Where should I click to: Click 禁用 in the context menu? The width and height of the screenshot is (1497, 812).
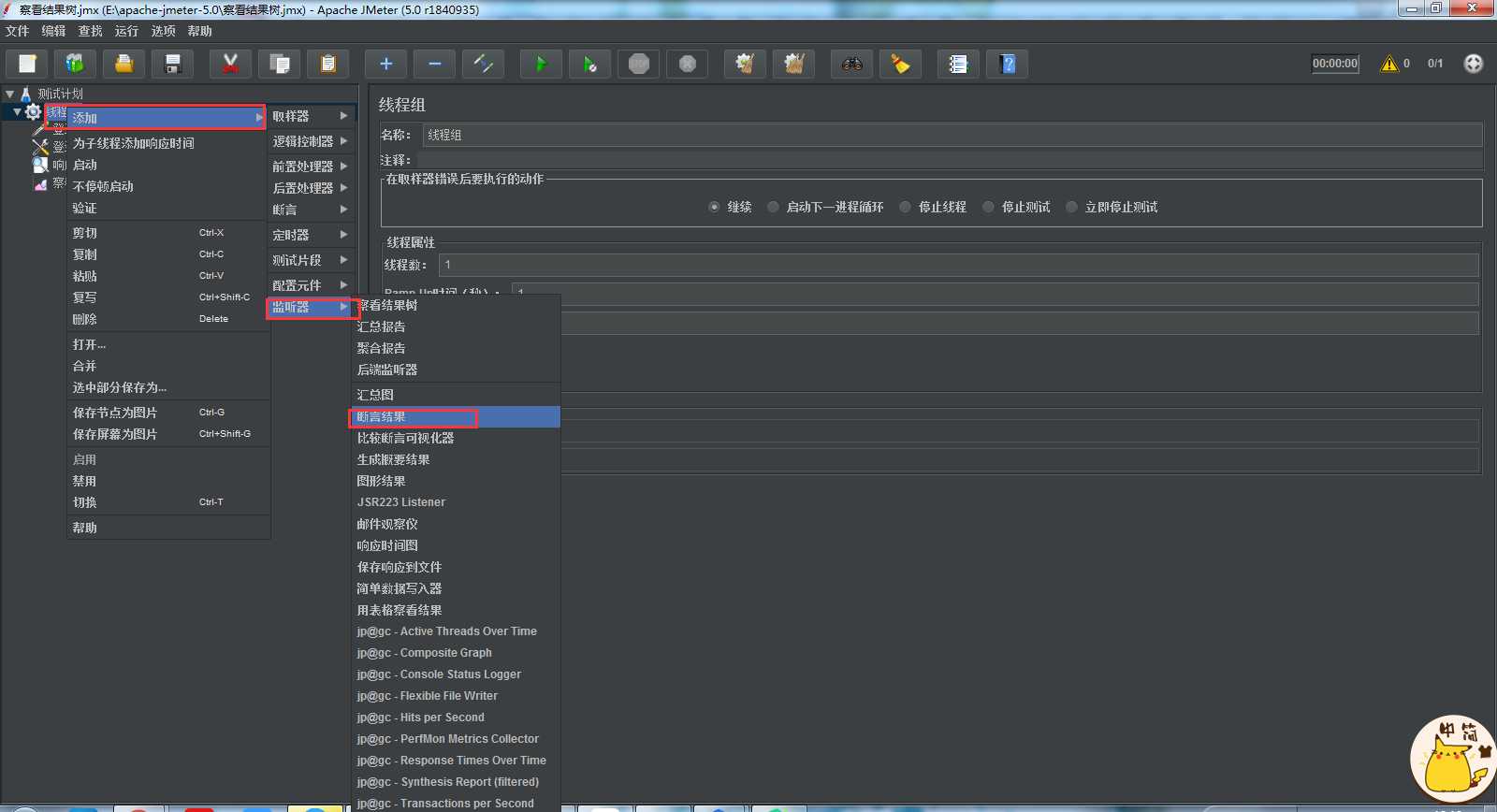pyautogui.click(x=168, y=481)
